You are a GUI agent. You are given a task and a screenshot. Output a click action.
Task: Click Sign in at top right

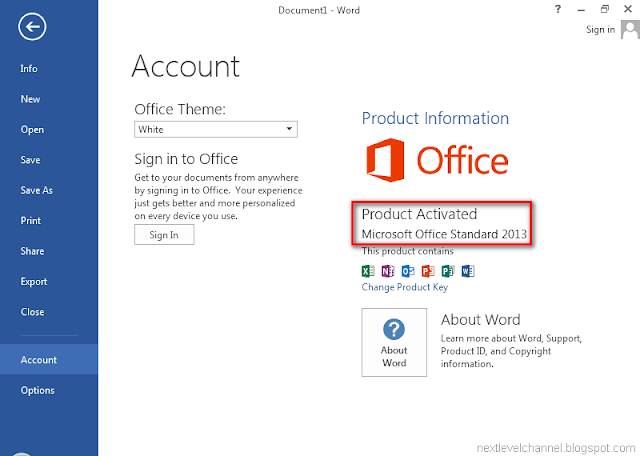tap(600, 29)
